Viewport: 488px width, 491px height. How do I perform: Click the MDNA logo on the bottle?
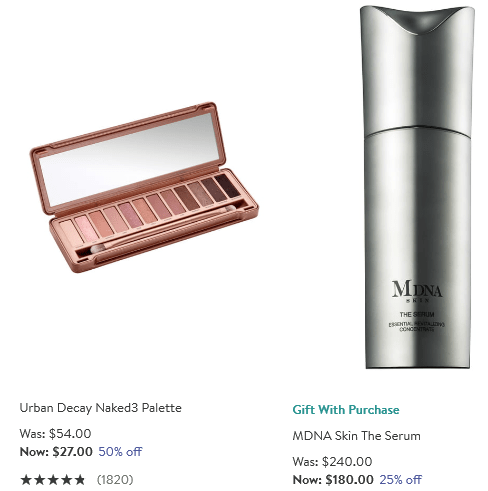(x=417, y=291)
